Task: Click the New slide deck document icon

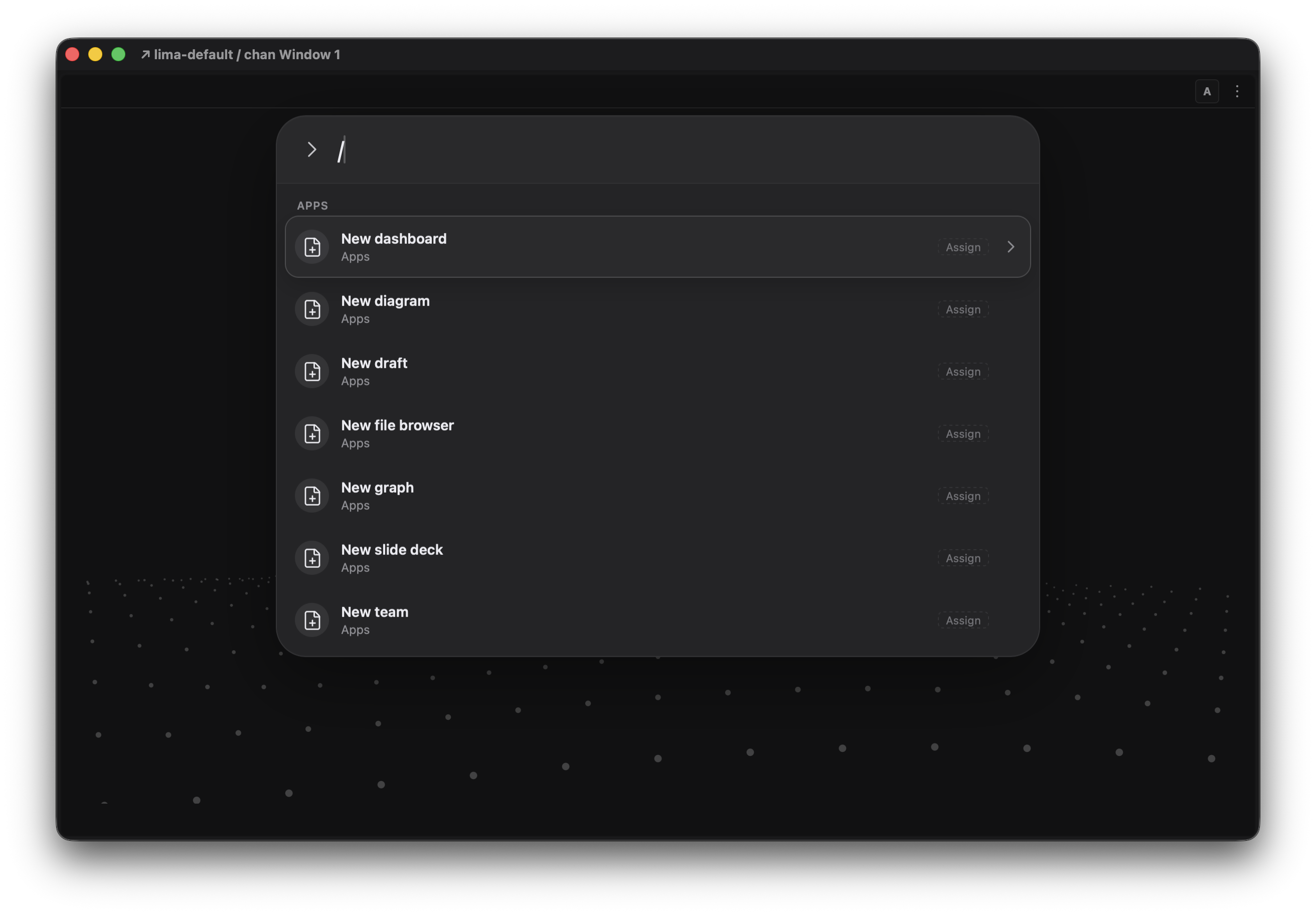Action: coord(312,558)
